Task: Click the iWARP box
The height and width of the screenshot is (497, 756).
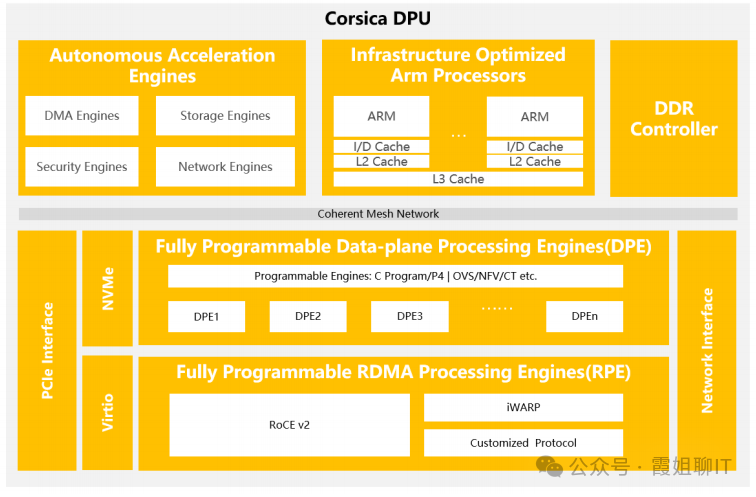Action: (x=524, y=407)
